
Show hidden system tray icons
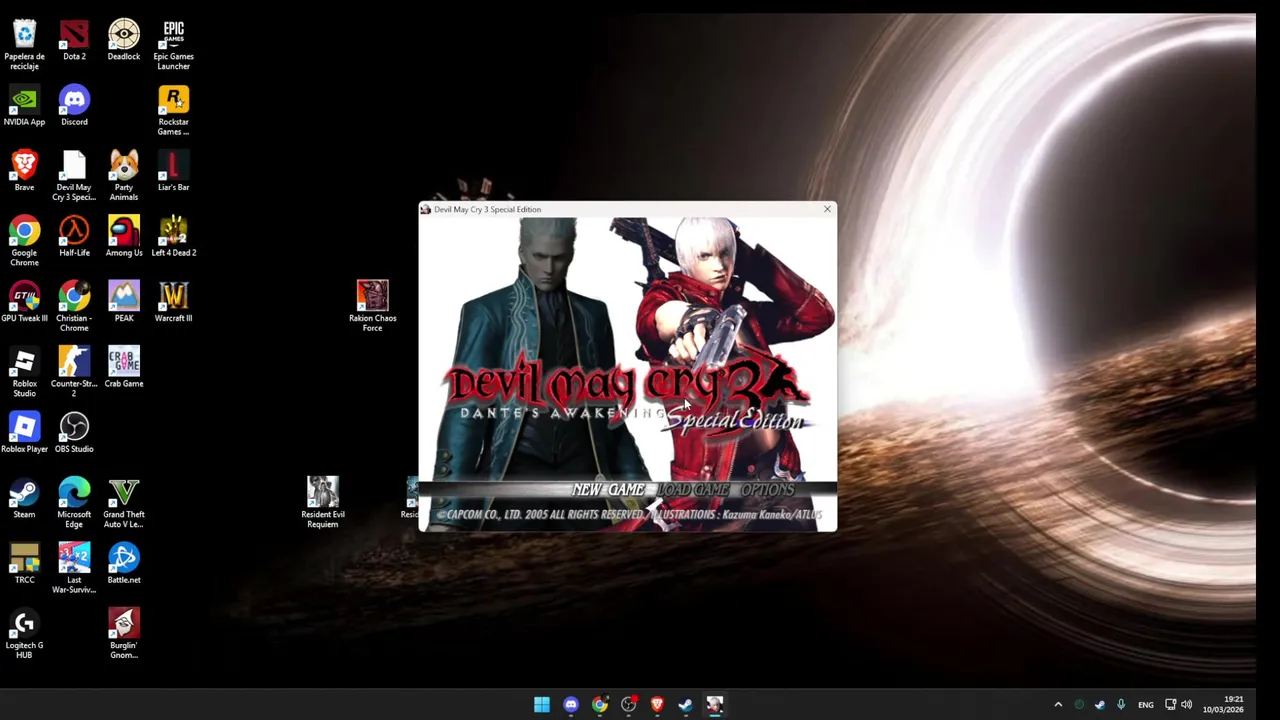pyautogui.click(x=1058, y=705)
